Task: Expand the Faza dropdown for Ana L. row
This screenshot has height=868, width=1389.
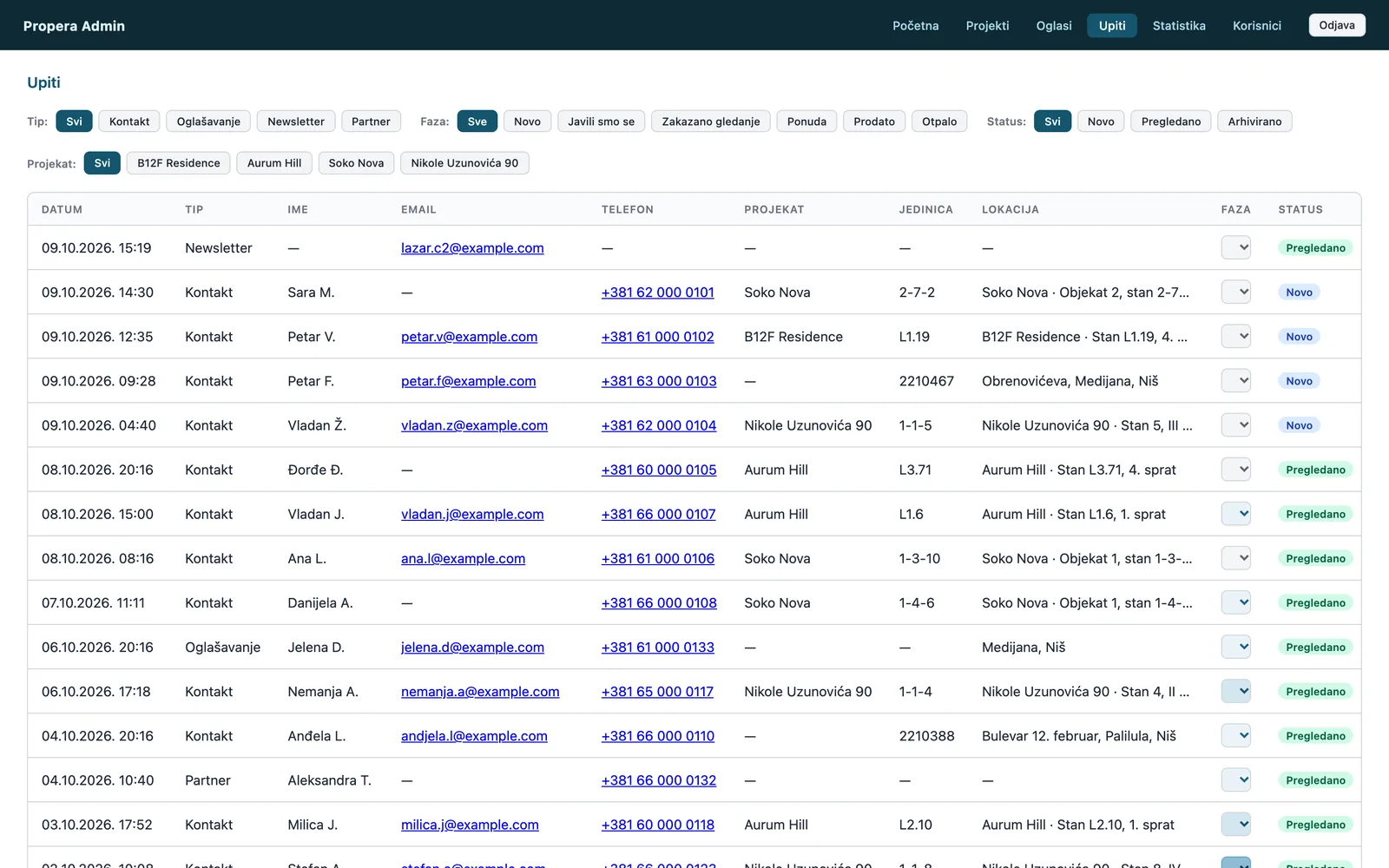Action: pyautogui.click(x=1235, y=558)
